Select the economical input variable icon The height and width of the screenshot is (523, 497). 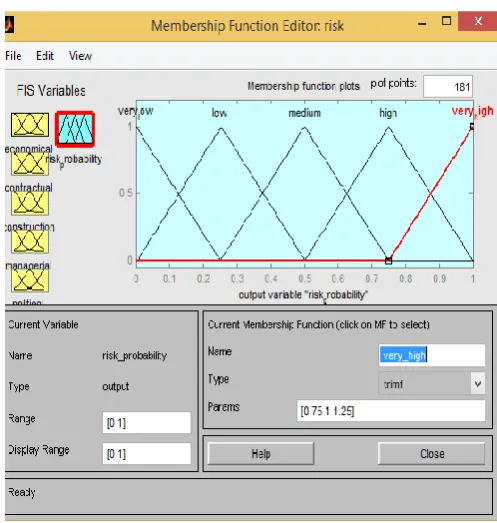(x=30, y=125)
